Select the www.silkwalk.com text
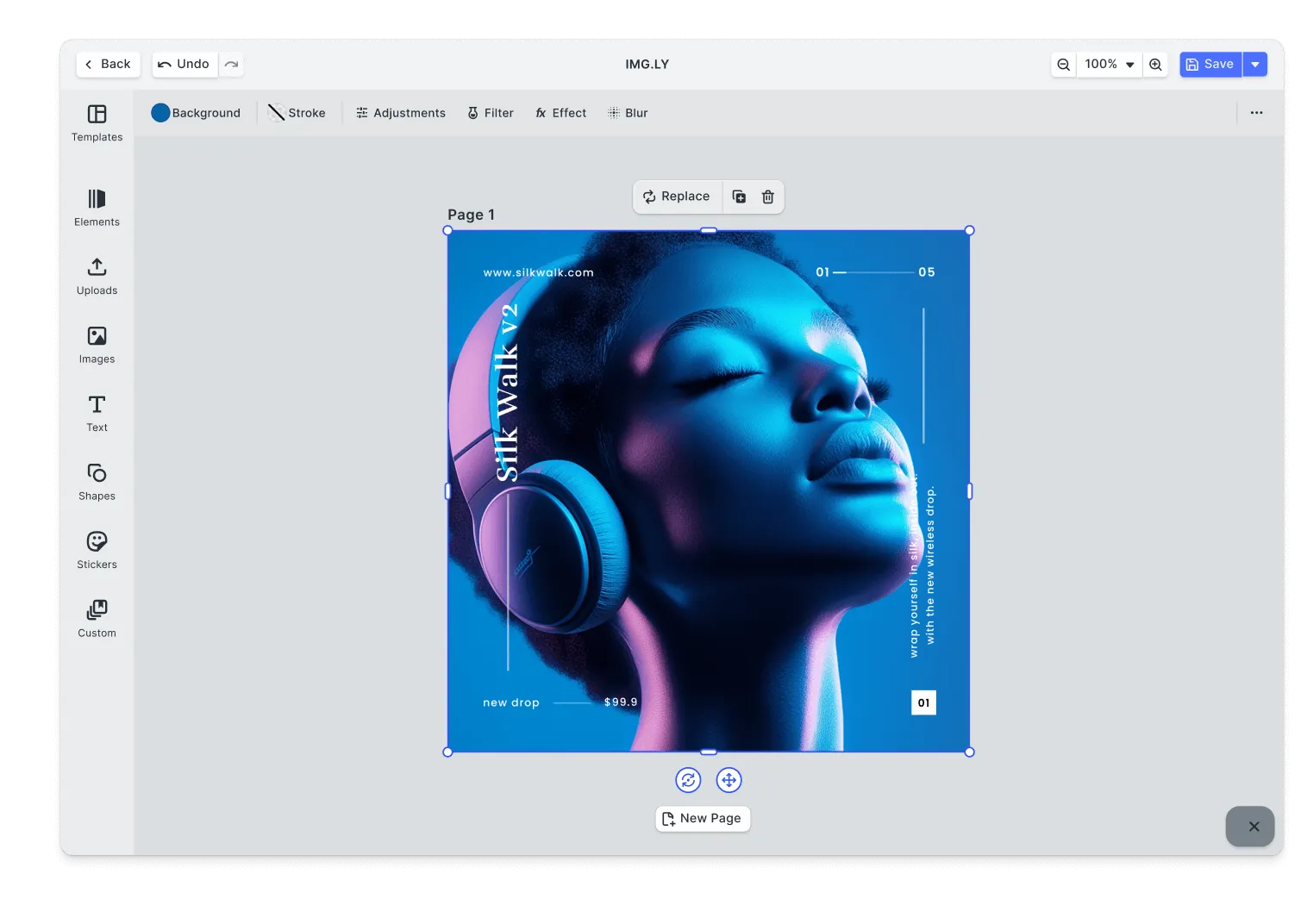 [x=538, y=272]
